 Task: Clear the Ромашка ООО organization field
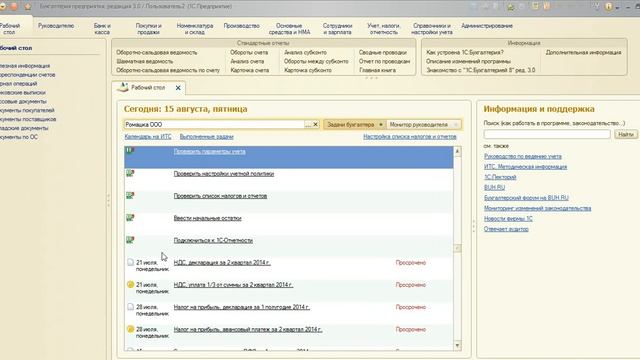316,124
